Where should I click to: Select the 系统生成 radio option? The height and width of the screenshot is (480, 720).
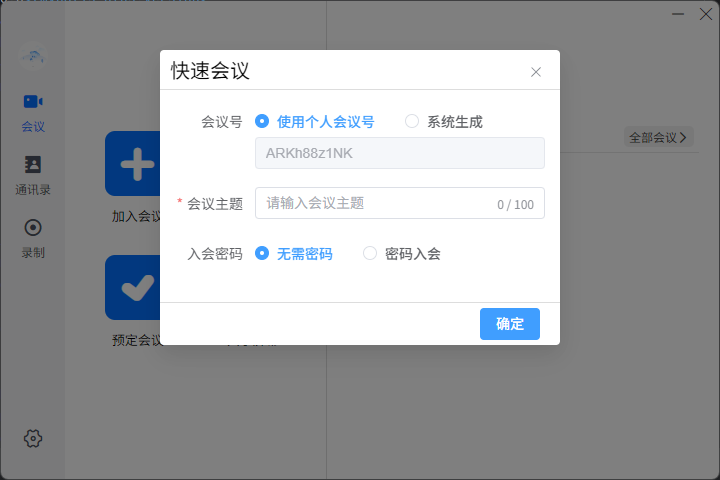pyautogui.click(x=412, y=121)
